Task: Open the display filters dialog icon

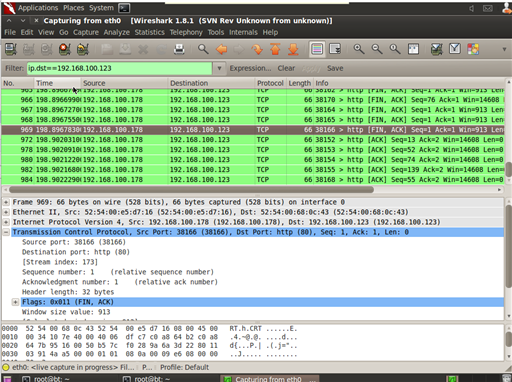Action: (x=455, y=49)
